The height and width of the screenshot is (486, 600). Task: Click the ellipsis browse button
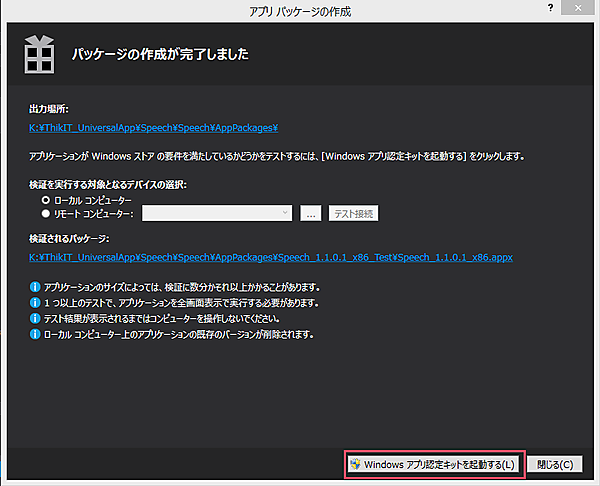click(x=311, y=213)
